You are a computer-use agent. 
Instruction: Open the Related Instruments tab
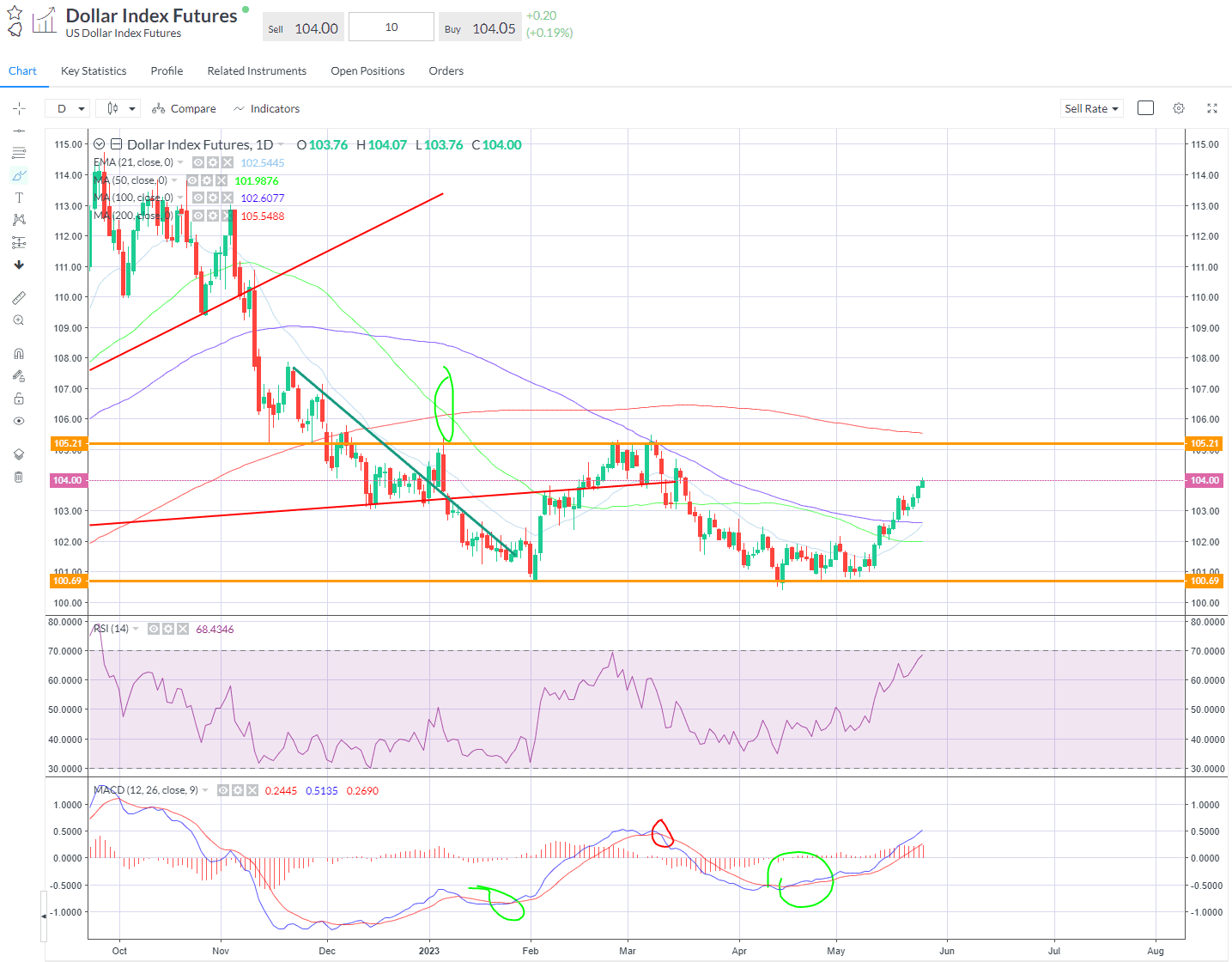click(x=257, y=71)
